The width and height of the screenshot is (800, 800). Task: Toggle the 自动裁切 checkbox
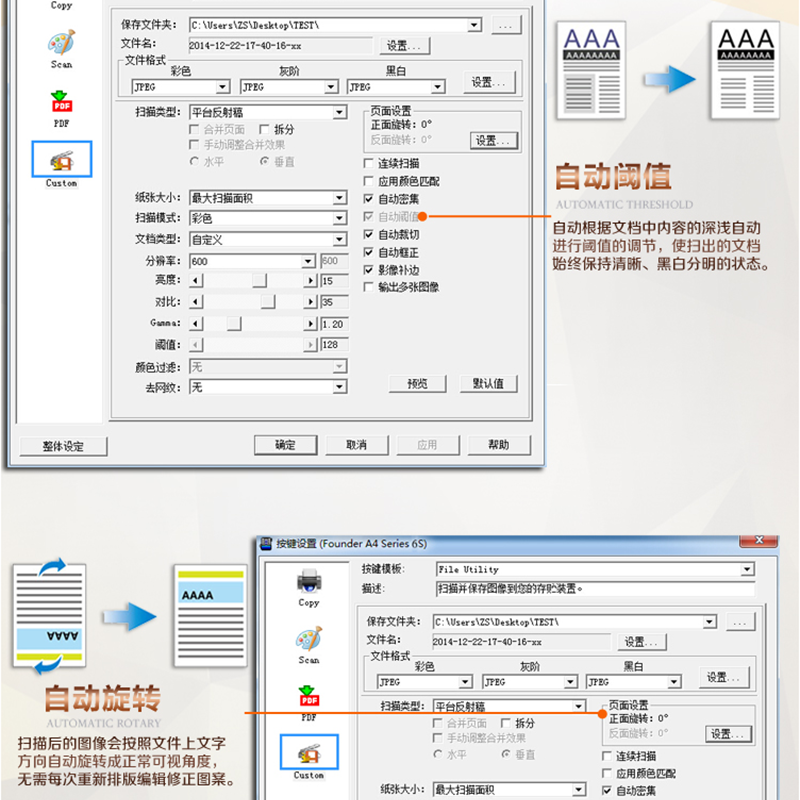coord(369,235)
